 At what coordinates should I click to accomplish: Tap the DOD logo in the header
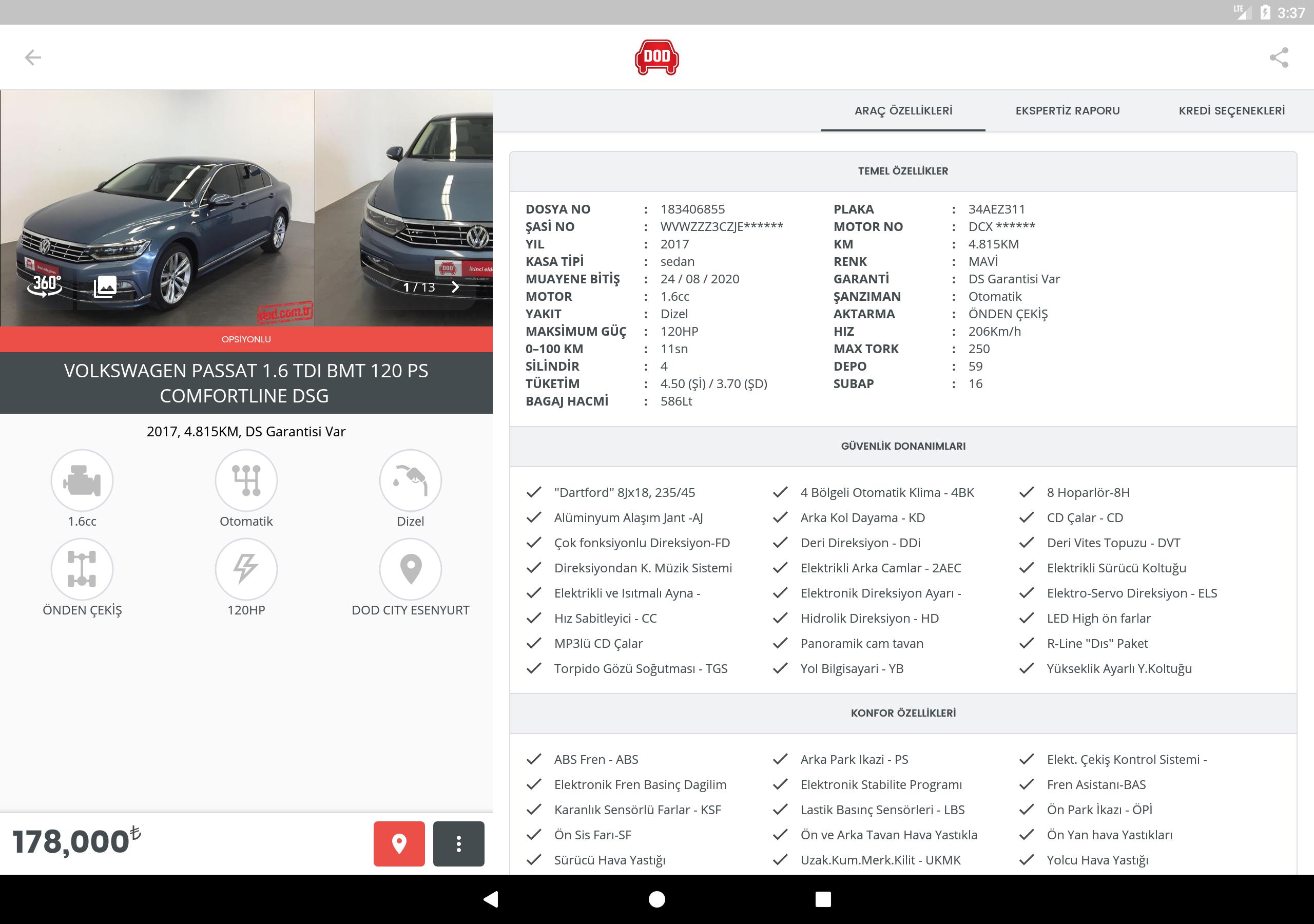[656, 57]
